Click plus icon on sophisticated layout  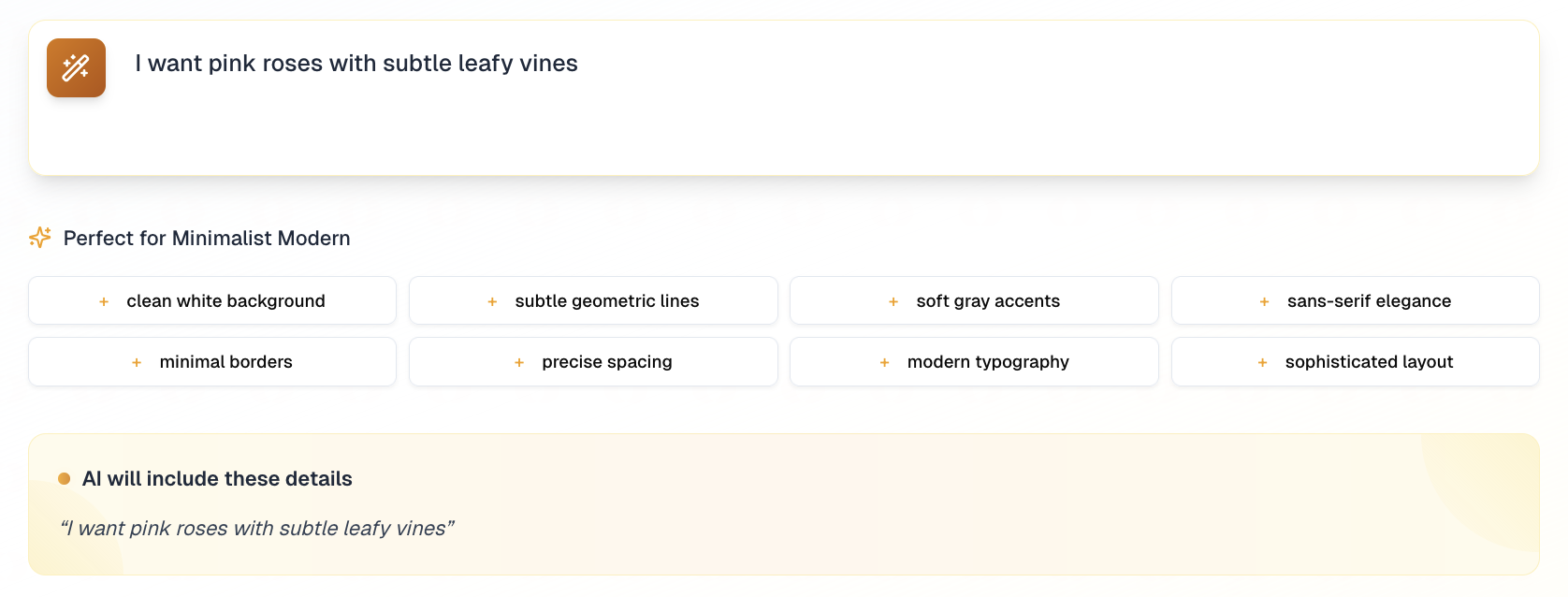click(1262, 362)
